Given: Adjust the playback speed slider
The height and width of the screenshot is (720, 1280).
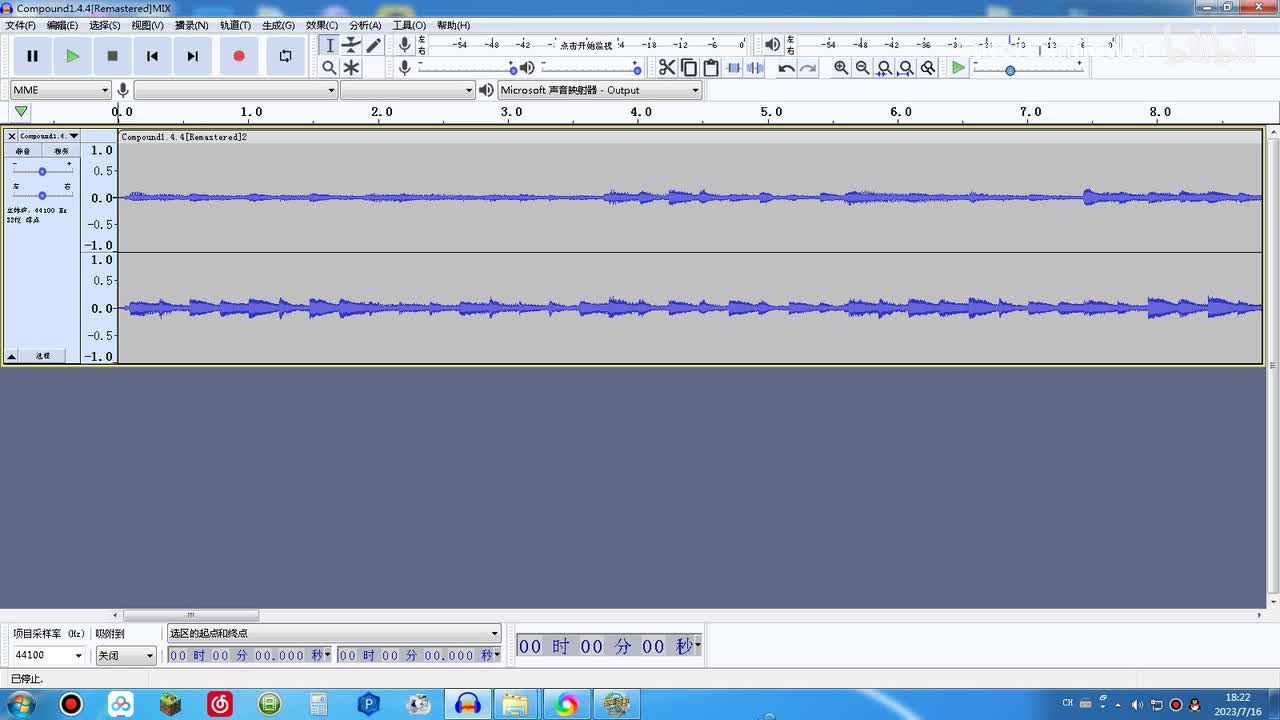Looking at the screenshot, I should coord(1028,68).
